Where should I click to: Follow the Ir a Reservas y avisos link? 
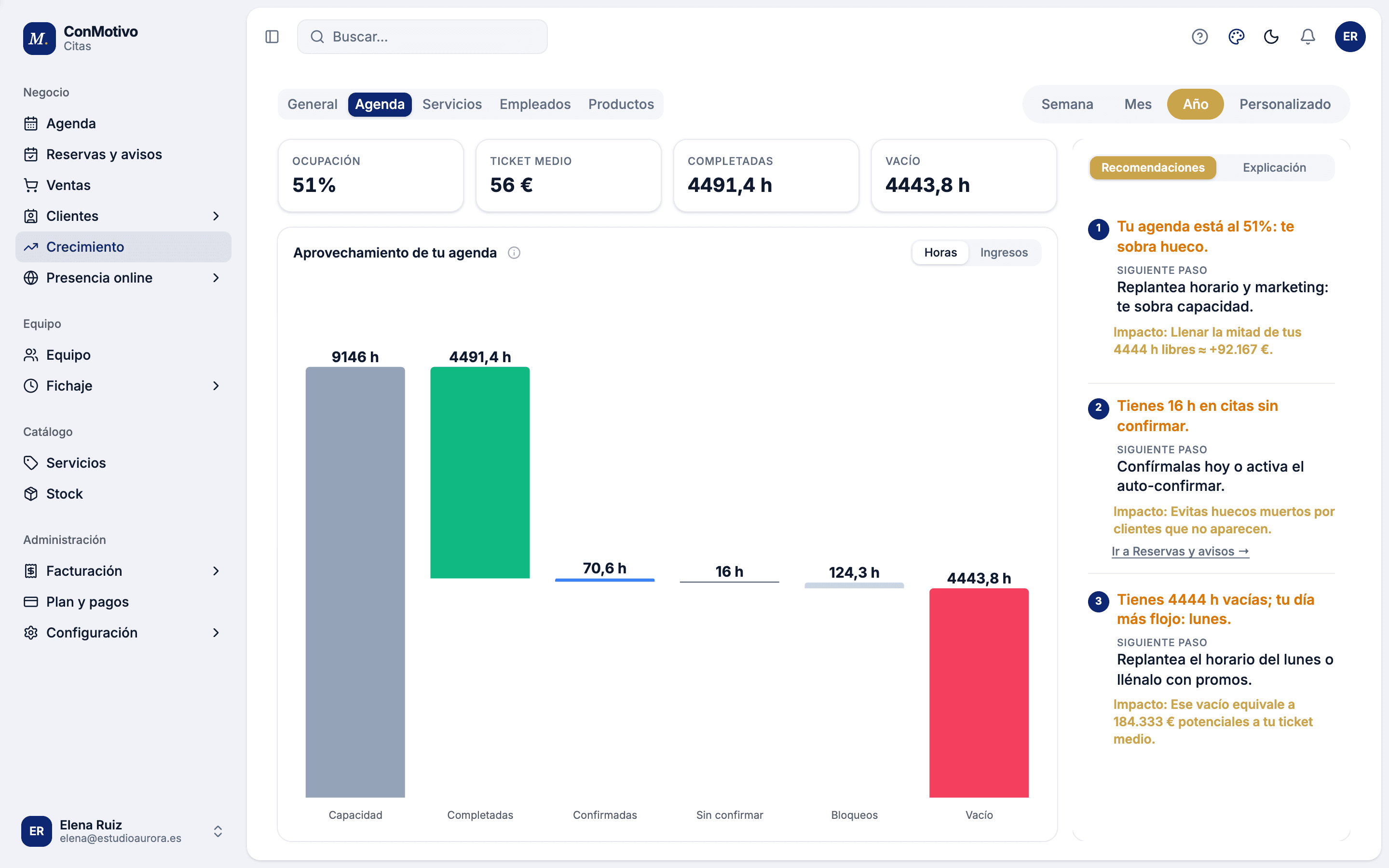(x=1180, y=551)
